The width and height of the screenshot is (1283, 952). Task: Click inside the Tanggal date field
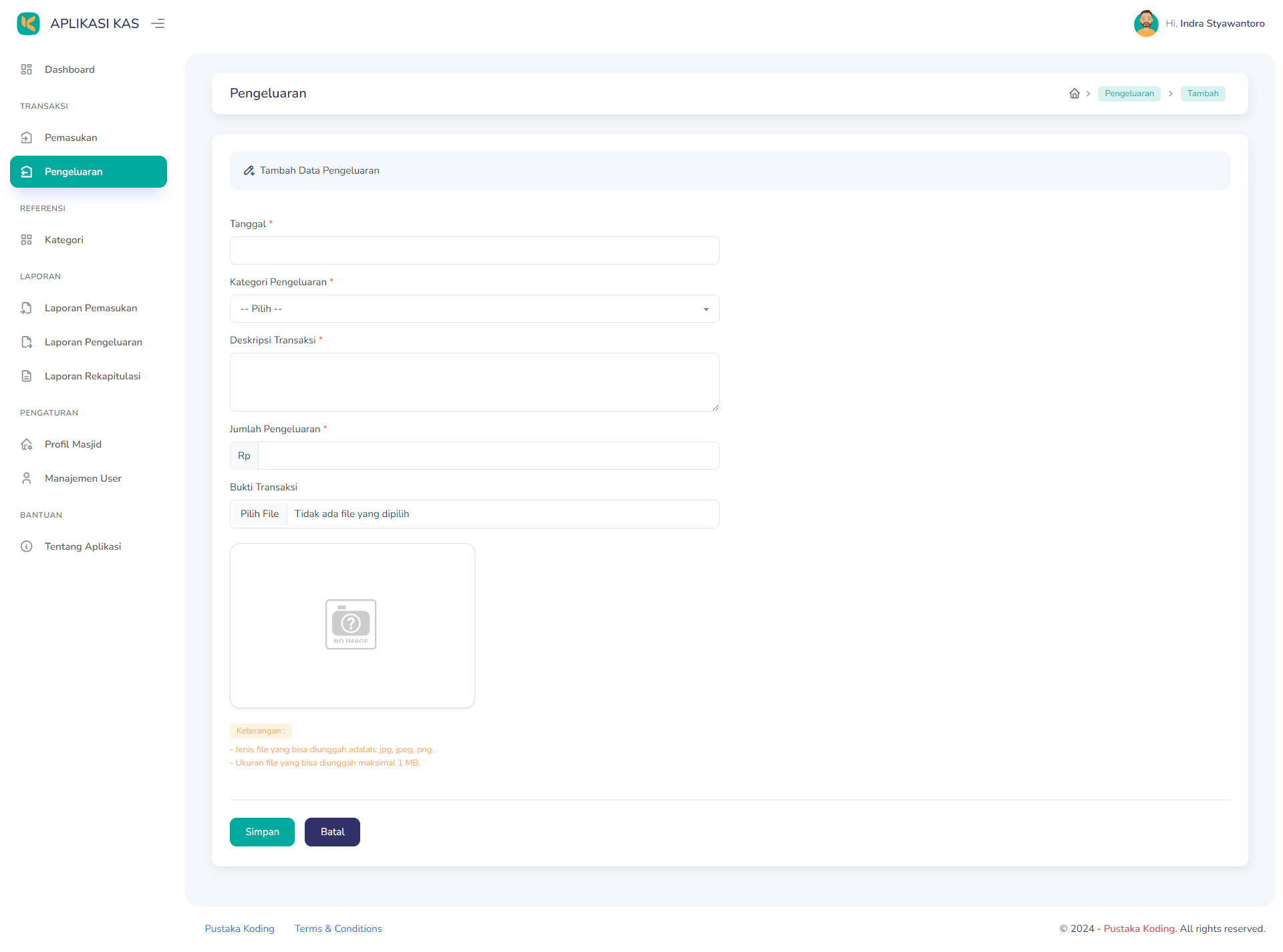474,251
